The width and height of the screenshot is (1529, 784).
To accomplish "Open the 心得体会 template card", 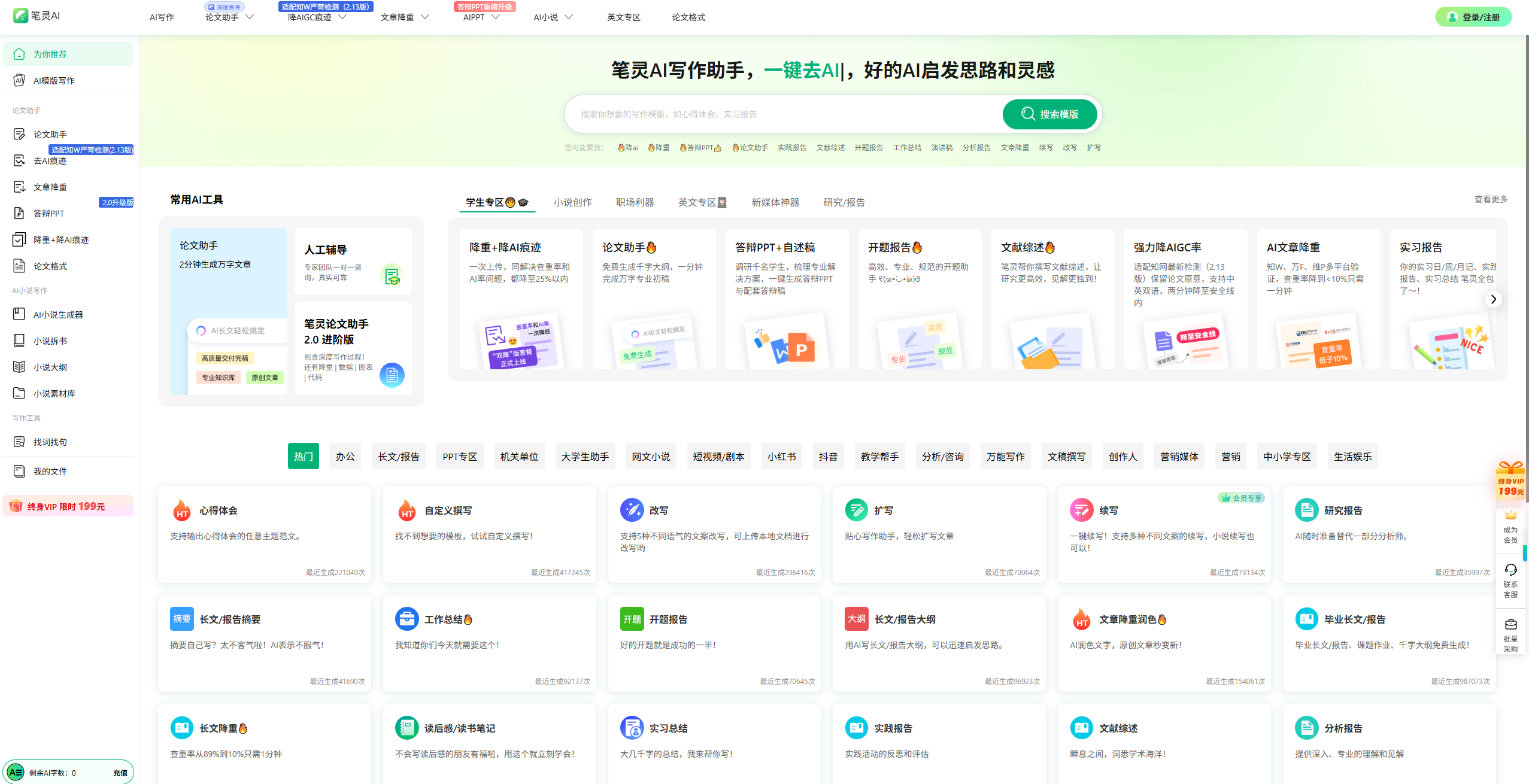I will [264, 534].
